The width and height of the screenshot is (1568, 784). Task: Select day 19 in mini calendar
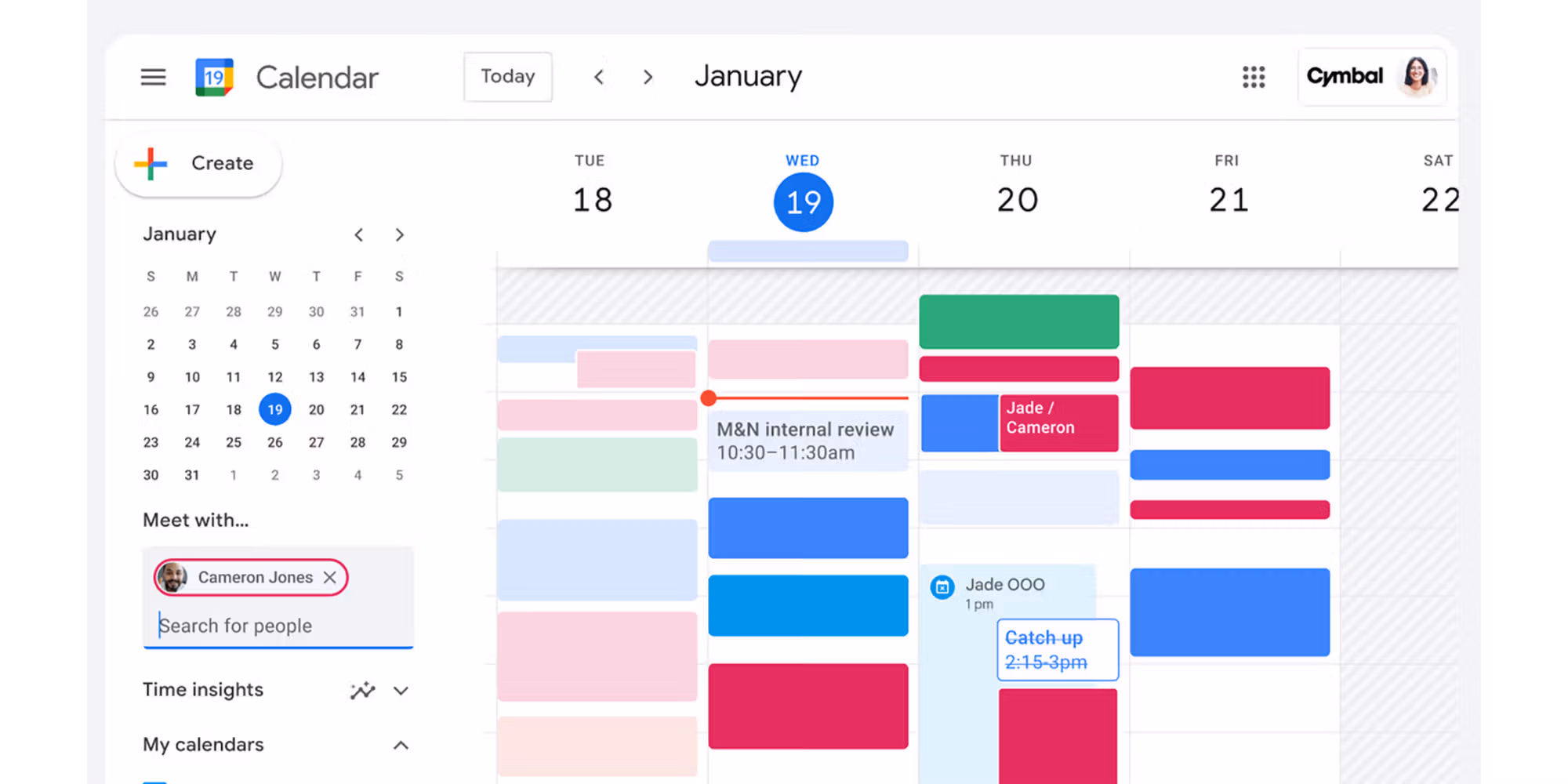coord(275,409)
